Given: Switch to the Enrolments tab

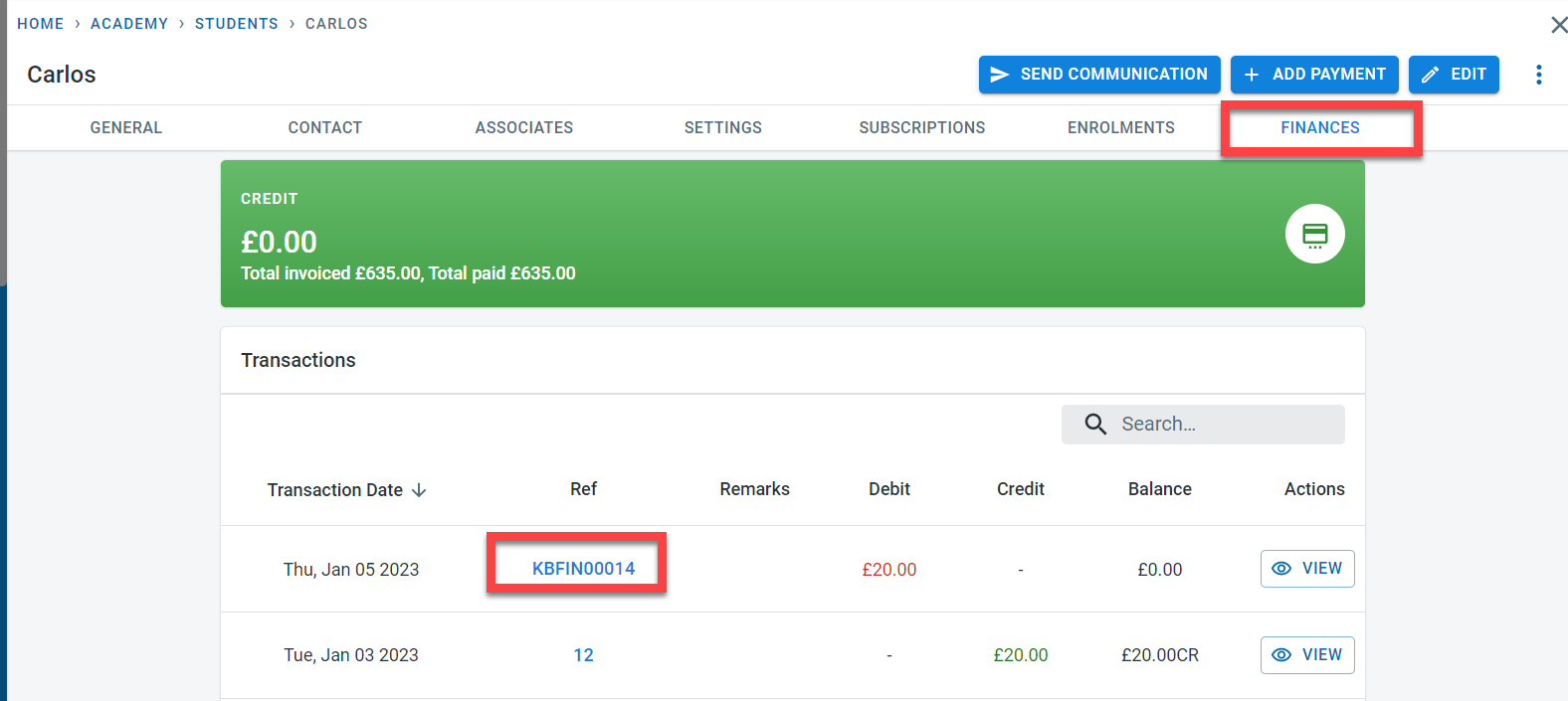Looking at the screenshot, I should point(1121,128).
